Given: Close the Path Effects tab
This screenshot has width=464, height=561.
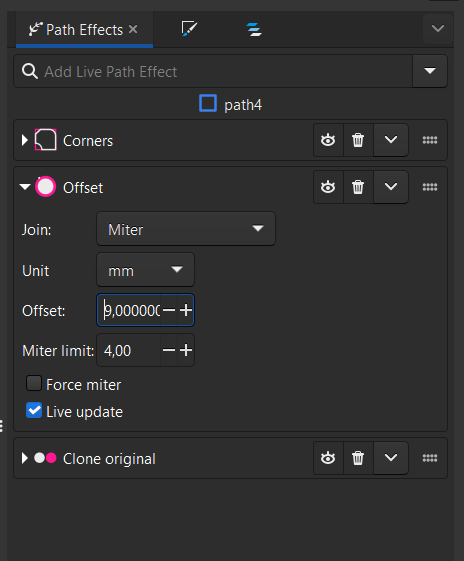Looking at the screenshot, I should [x=133, y=29].
